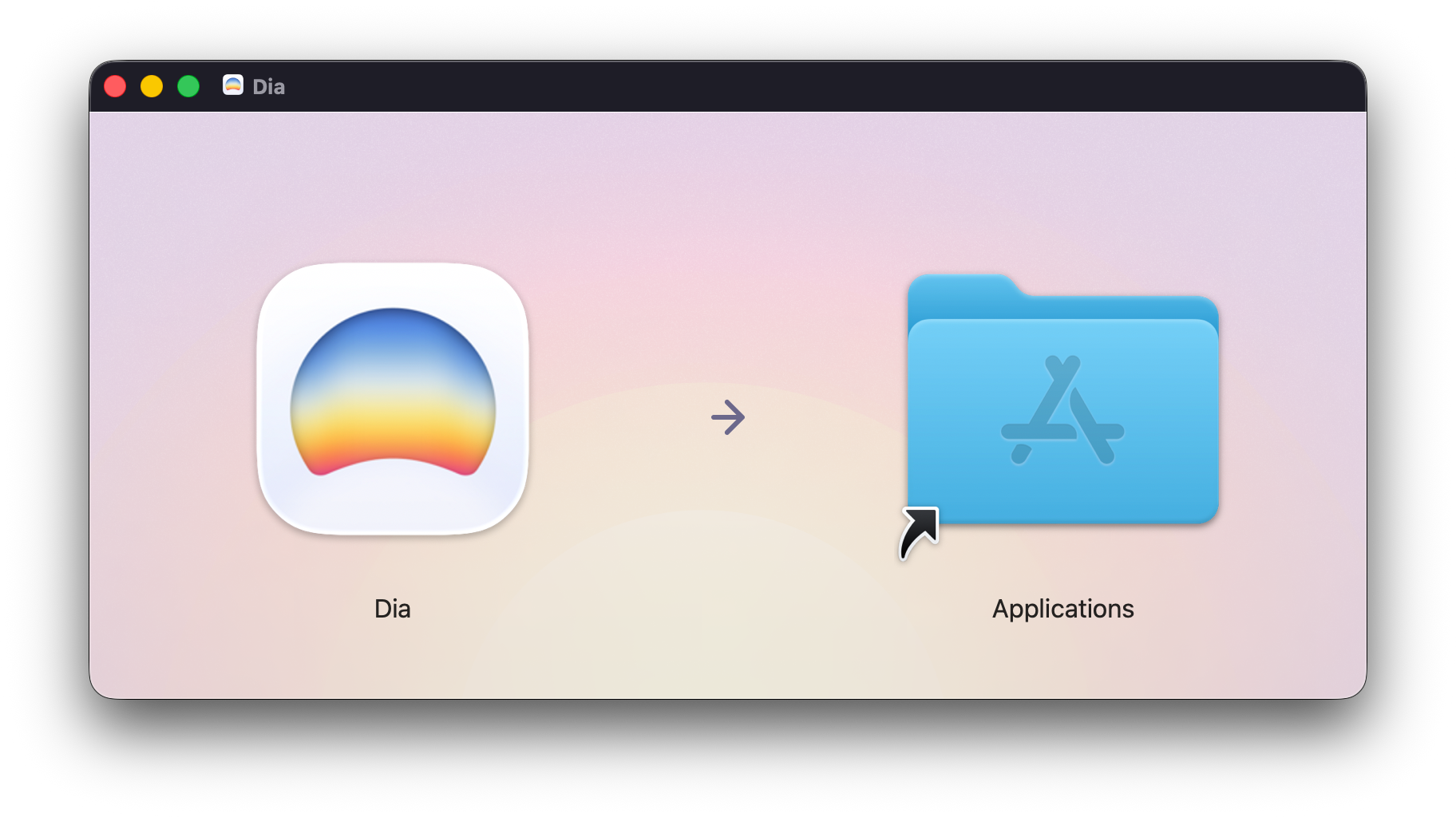
Task: Click the "Dia" window title text
Action: click(268, 86)
